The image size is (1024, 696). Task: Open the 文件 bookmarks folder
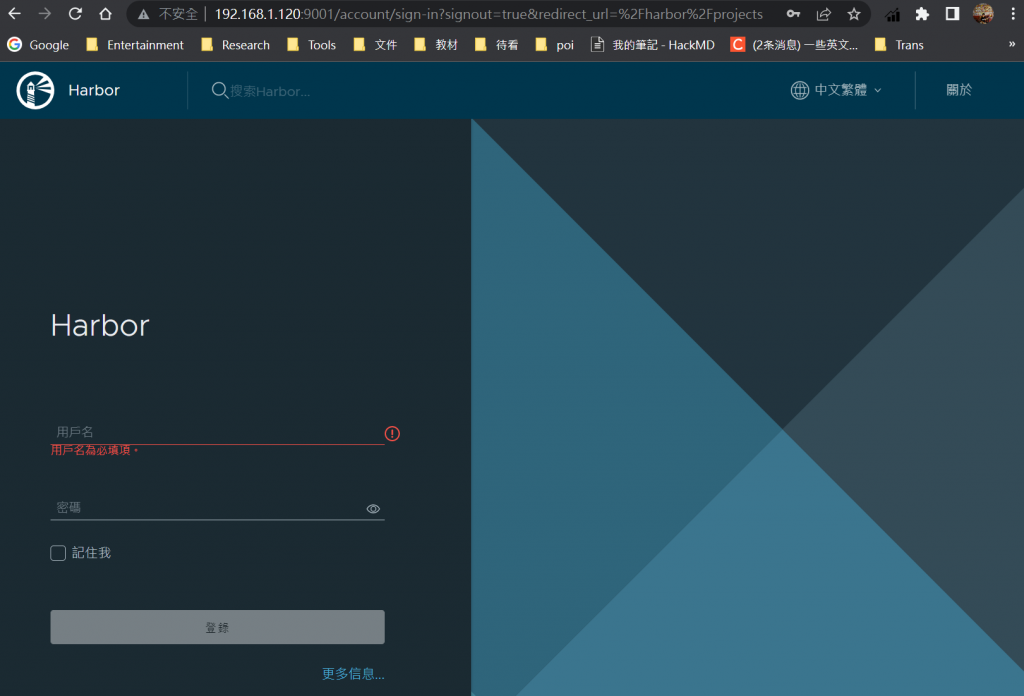point(375,44)
